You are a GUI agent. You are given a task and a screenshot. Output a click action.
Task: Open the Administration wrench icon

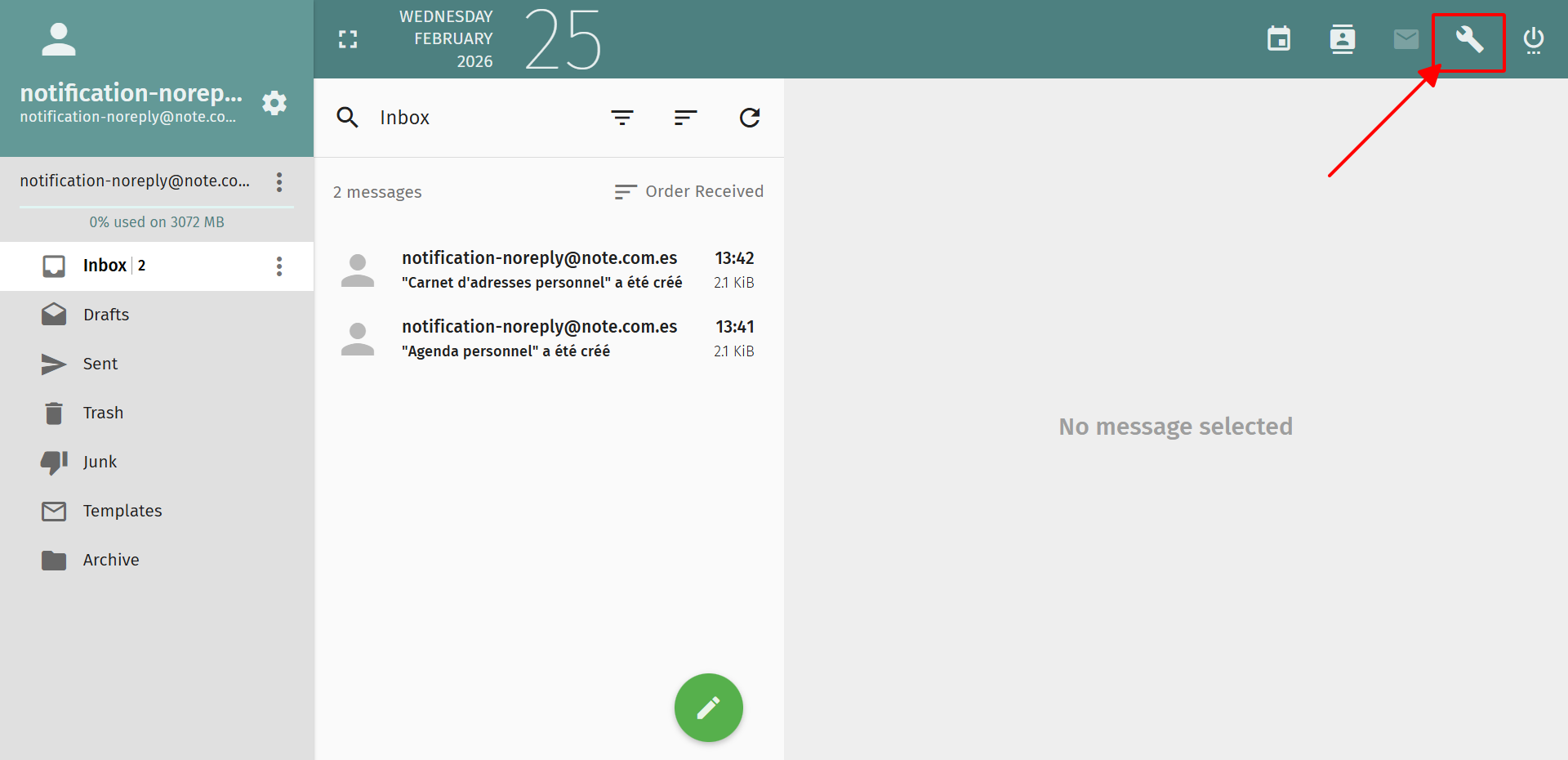pyautogui.click(x=1469, y=38)
